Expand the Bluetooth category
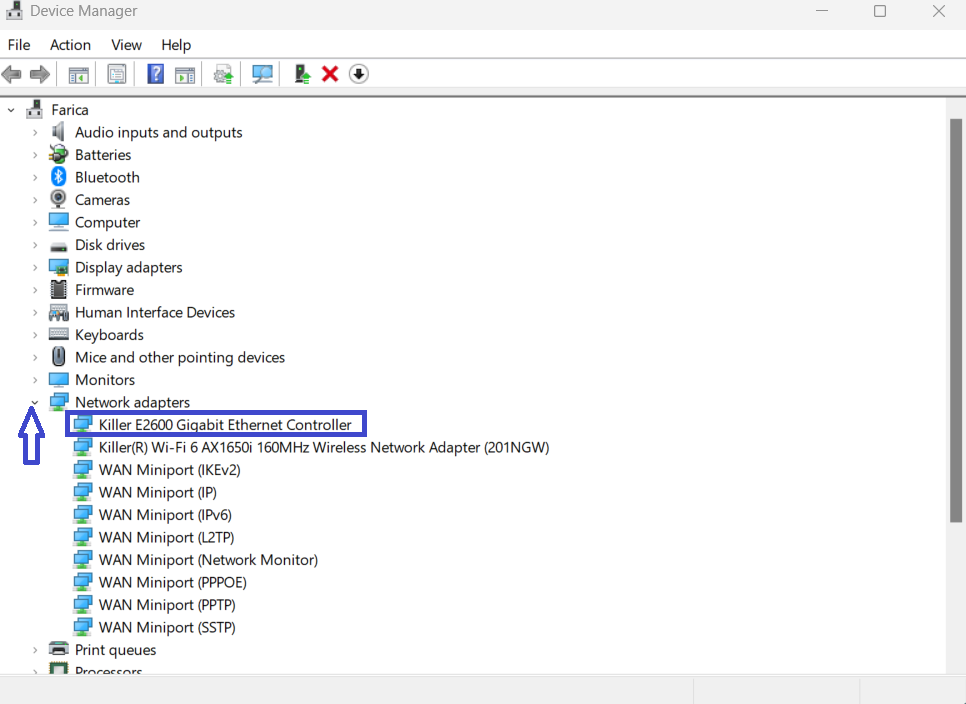966x704 pixels. [35, 178]
